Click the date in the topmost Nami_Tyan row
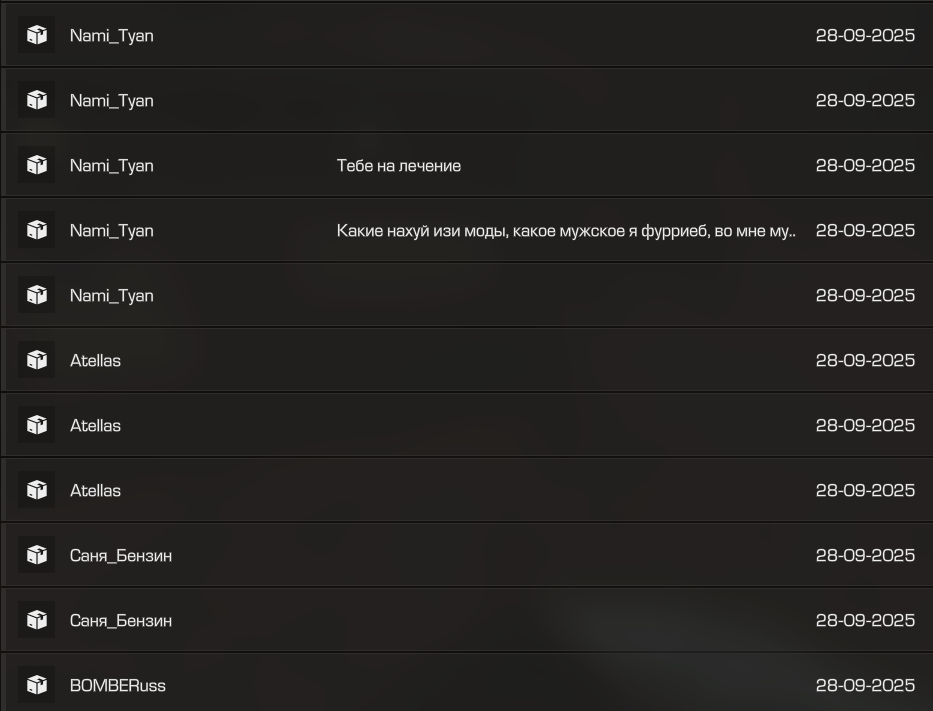The height and width of the screenshot is (711, 933). coord(865,36)
